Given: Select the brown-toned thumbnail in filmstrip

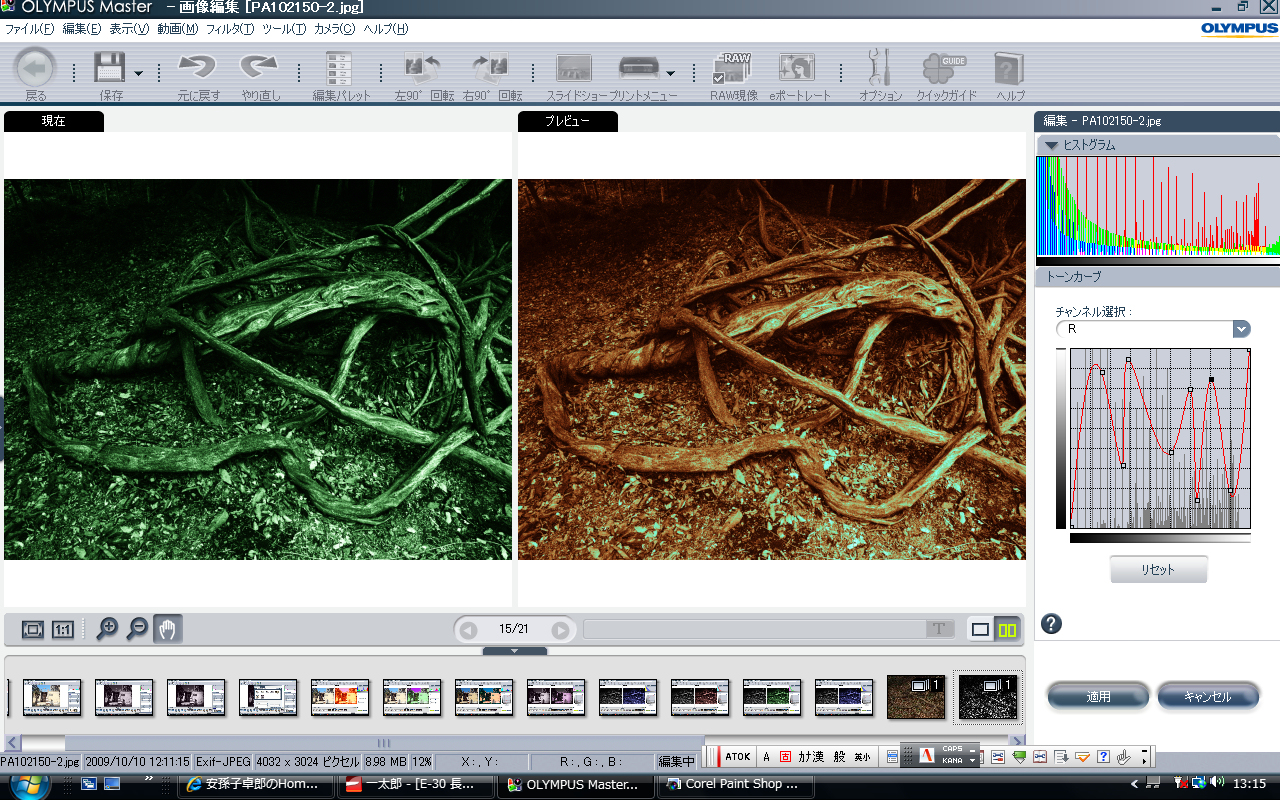Looking at the screenshot, I should coord(916,697).
